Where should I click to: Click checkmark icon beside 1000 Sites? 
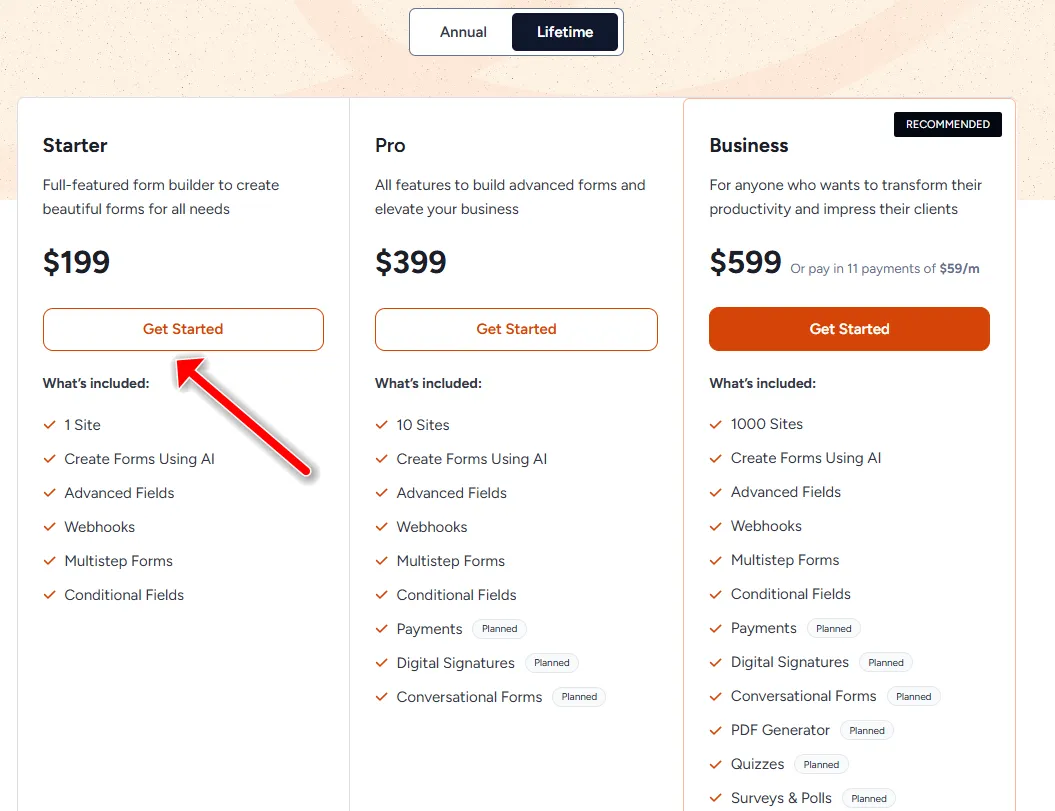[715, 424]
